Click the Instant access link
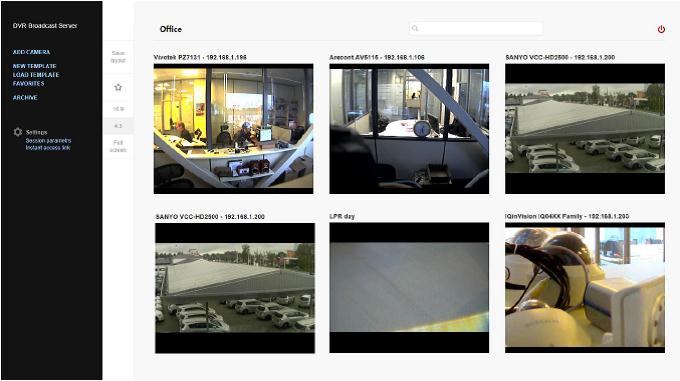 [x=48, y=148]
